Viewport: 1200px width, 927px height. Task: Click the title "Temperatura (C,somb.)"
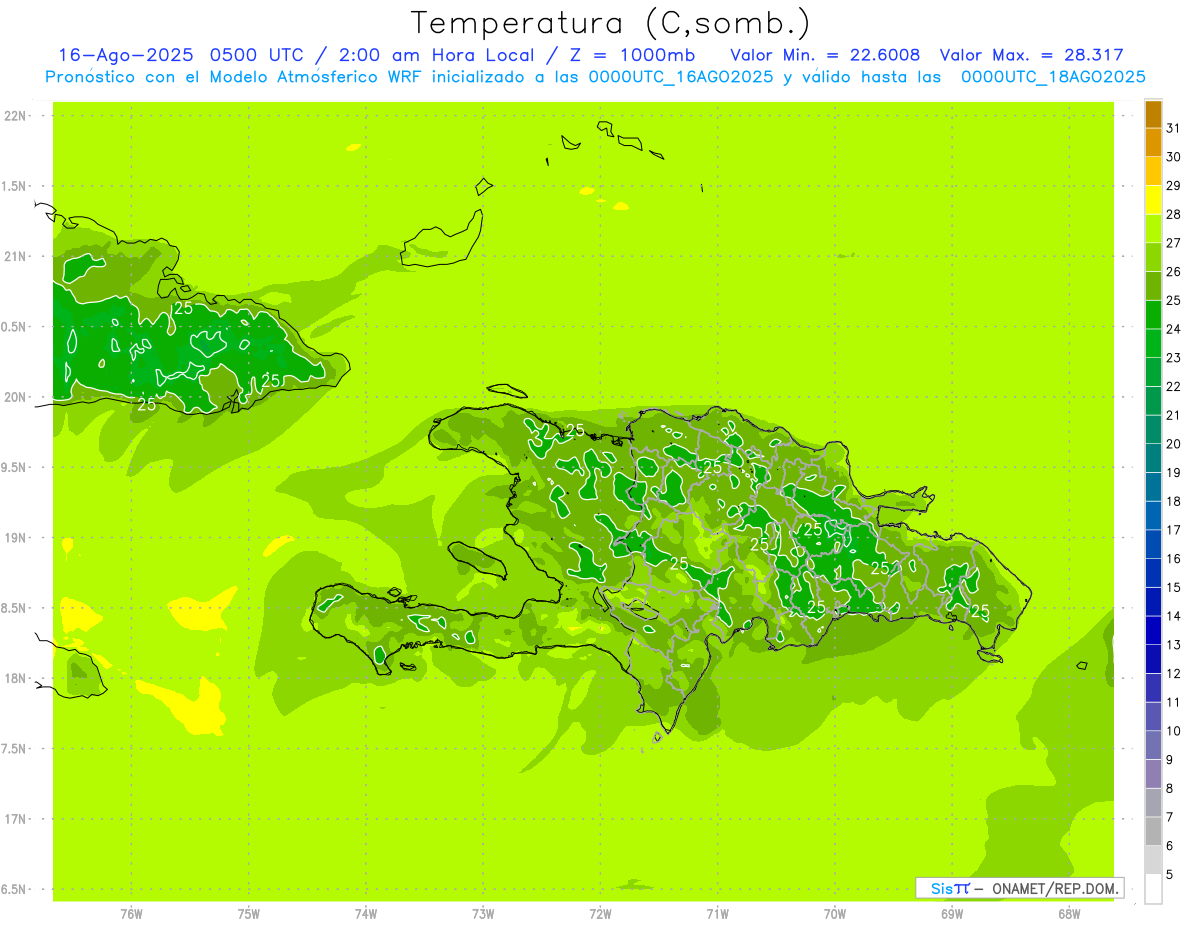click(x=611, y=23)
